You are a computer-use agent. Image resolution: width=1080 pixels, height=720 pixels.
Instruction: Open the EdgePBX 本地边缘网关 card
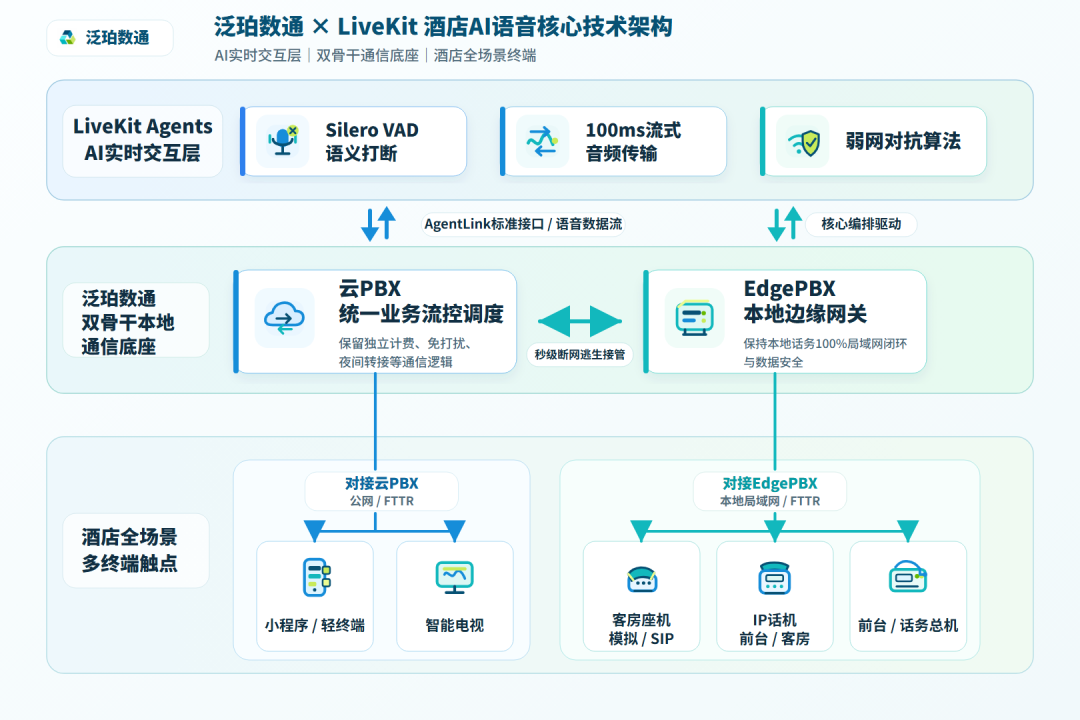click(785, 322)
